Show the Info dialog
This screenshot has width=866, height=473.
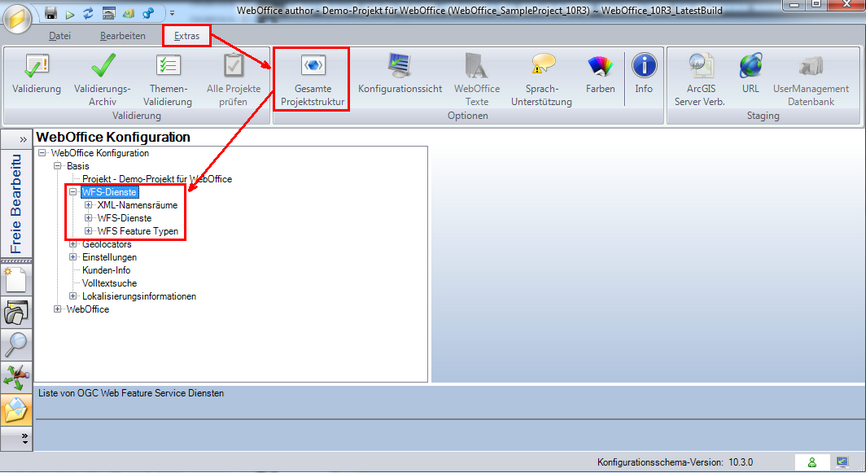(x=644, y=75)
